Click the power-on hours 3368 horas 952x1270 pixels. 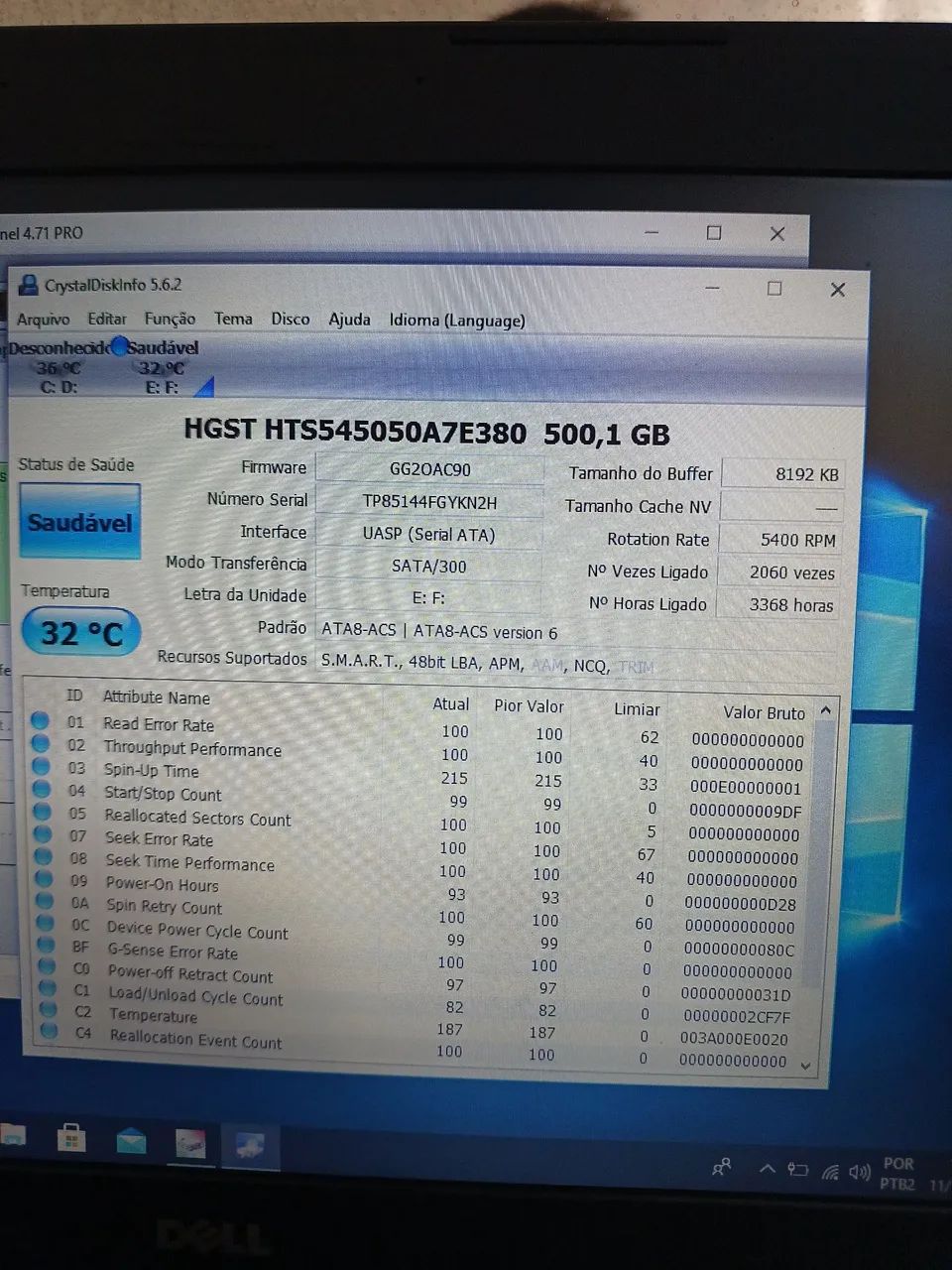(x=777, y=604)
